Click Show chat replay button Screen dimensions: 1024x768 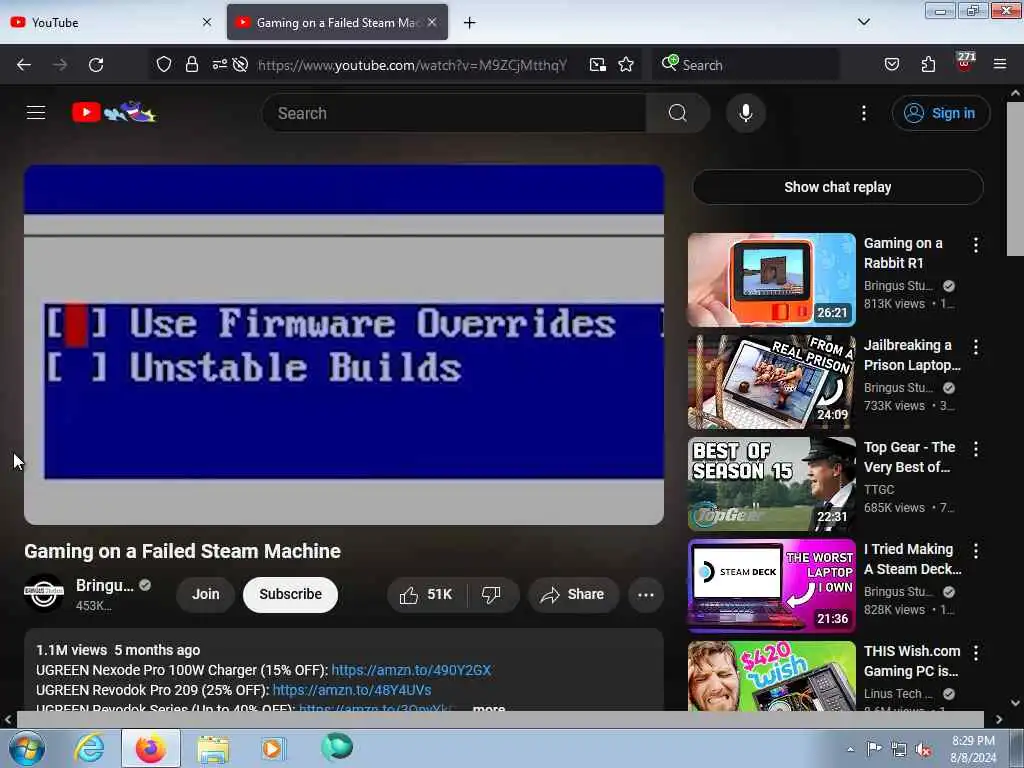click(838, 187)
